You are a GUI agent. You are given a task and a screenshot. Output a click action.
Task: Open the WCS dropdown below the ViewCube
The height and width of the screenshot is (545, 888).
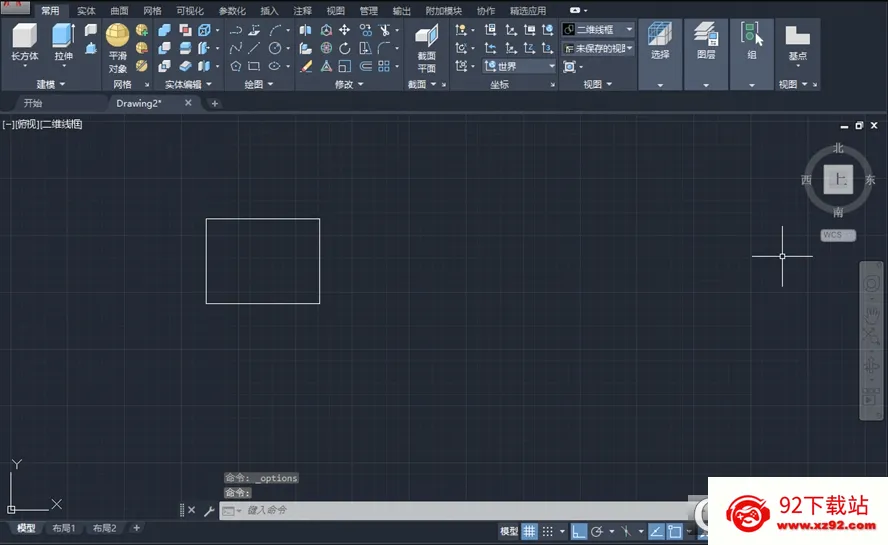tap(838, 235)
